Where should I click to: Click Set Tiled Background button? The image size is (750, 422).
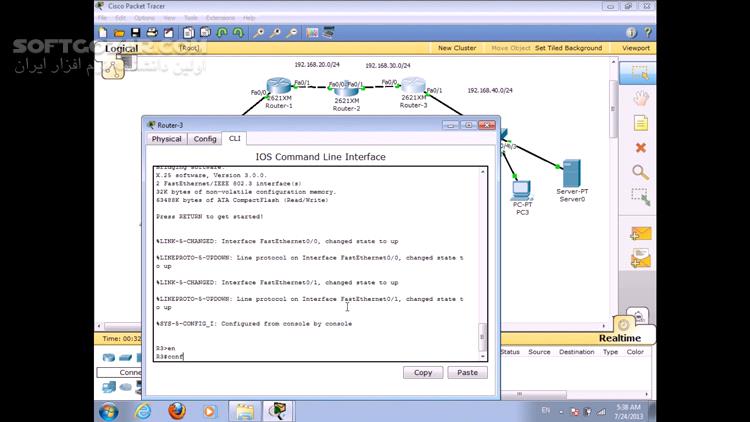568,48
